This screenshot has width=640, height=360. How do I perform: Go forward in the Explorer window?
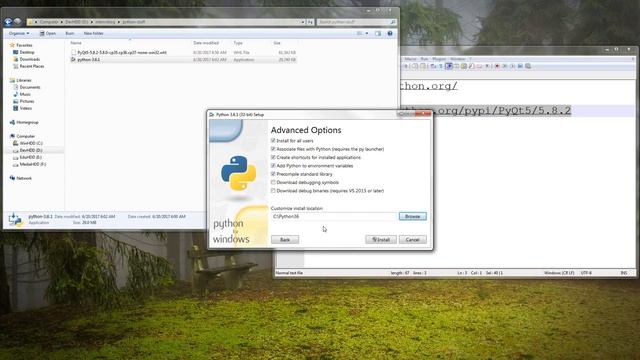(x=18, y=22)
